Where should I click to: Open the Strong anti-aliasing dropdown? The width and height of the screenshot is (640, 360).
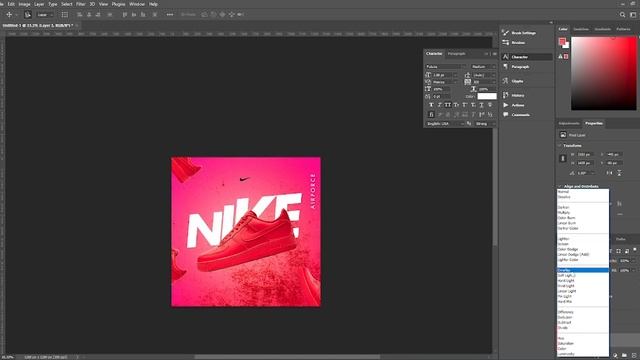pos(486,124)
